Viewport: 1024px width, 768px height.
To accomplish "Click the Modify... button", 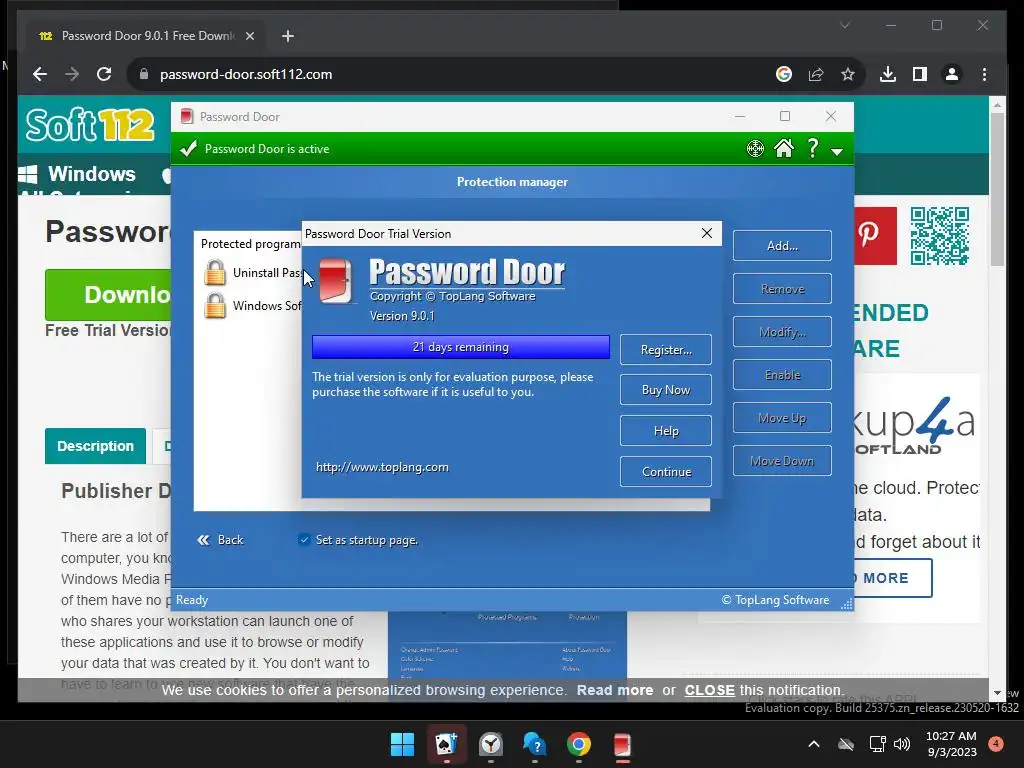I will (782, 332).
